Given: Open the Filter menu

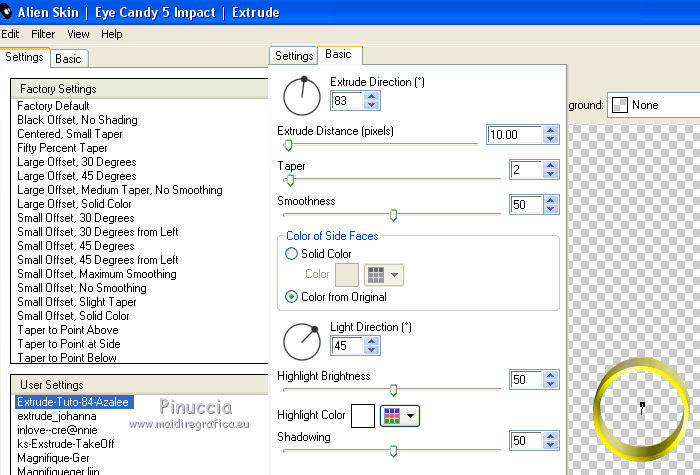Looking at the screenshot, I should [x=43, y=34].
